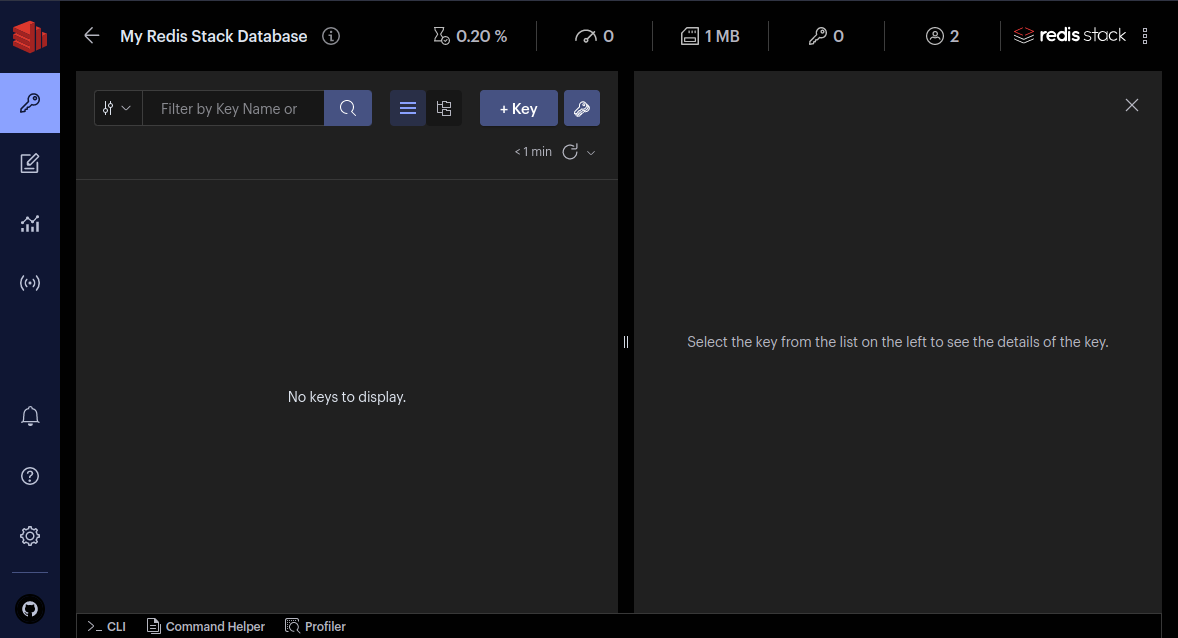
Task: Switch to list view of keys
Action: [x=408, y=108]
